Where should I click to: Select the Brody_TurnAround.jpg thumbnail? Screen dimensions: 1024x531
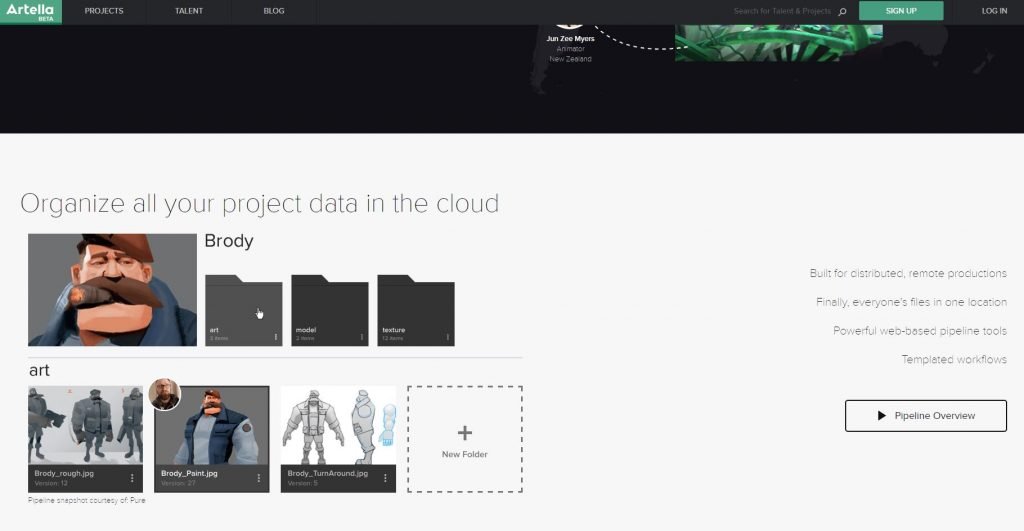point(338,425)
